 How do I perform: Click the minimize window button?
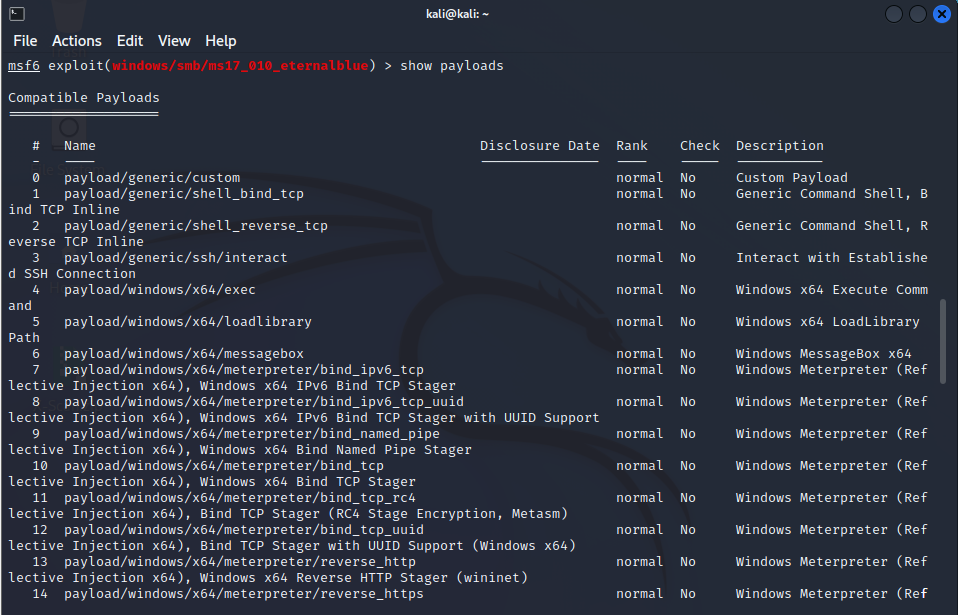[894, 13]
